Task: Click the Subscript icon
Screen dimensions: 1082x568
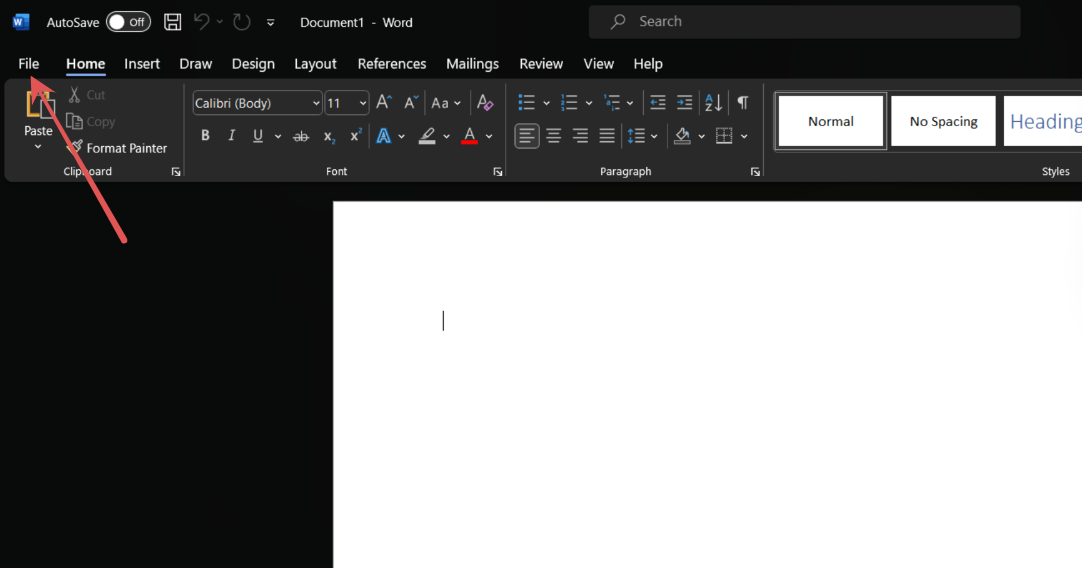Action: click(x=329, y=136)
